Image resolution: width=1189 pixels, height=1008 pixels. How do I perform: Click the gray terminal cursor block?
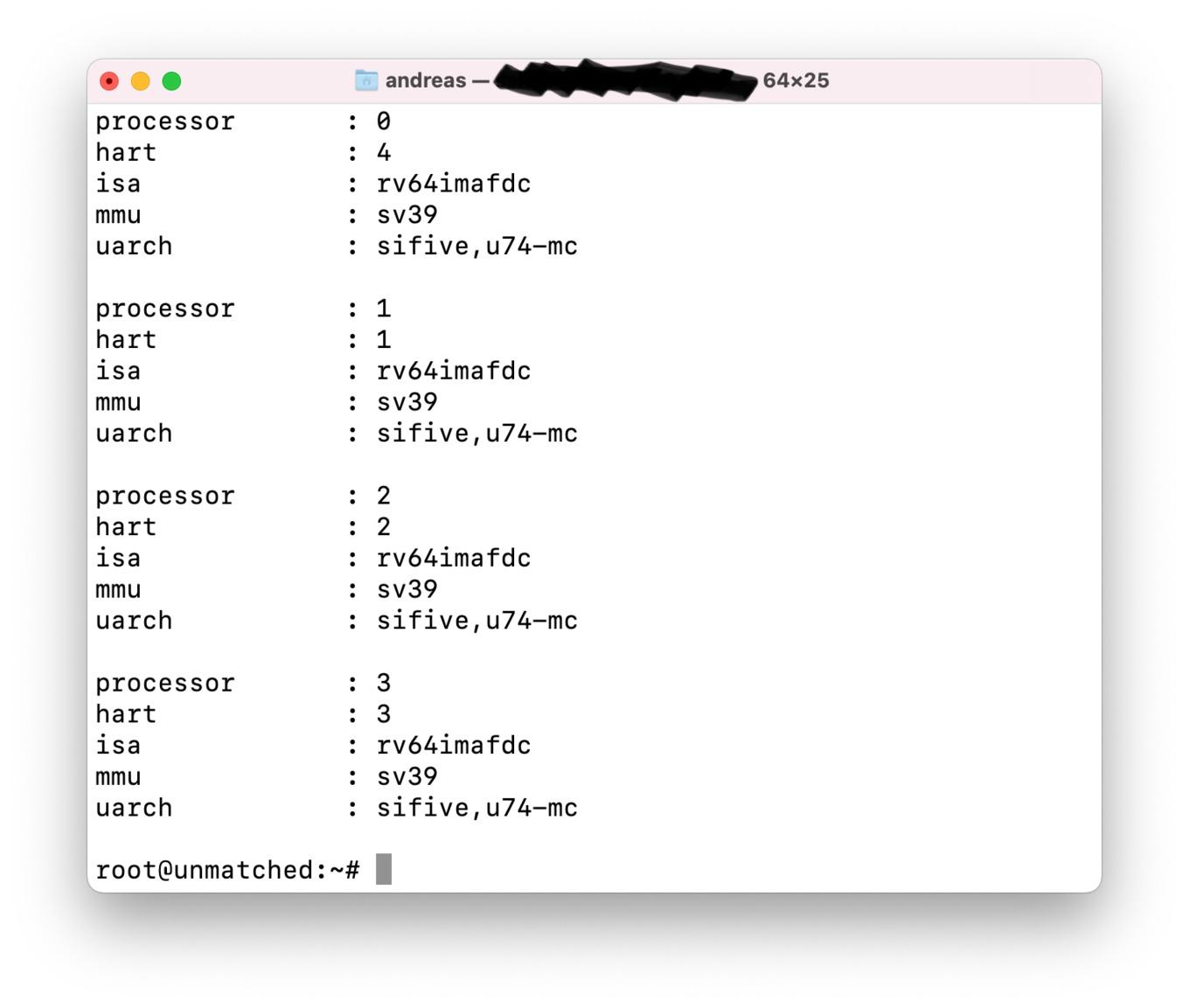tap(384, 869)
